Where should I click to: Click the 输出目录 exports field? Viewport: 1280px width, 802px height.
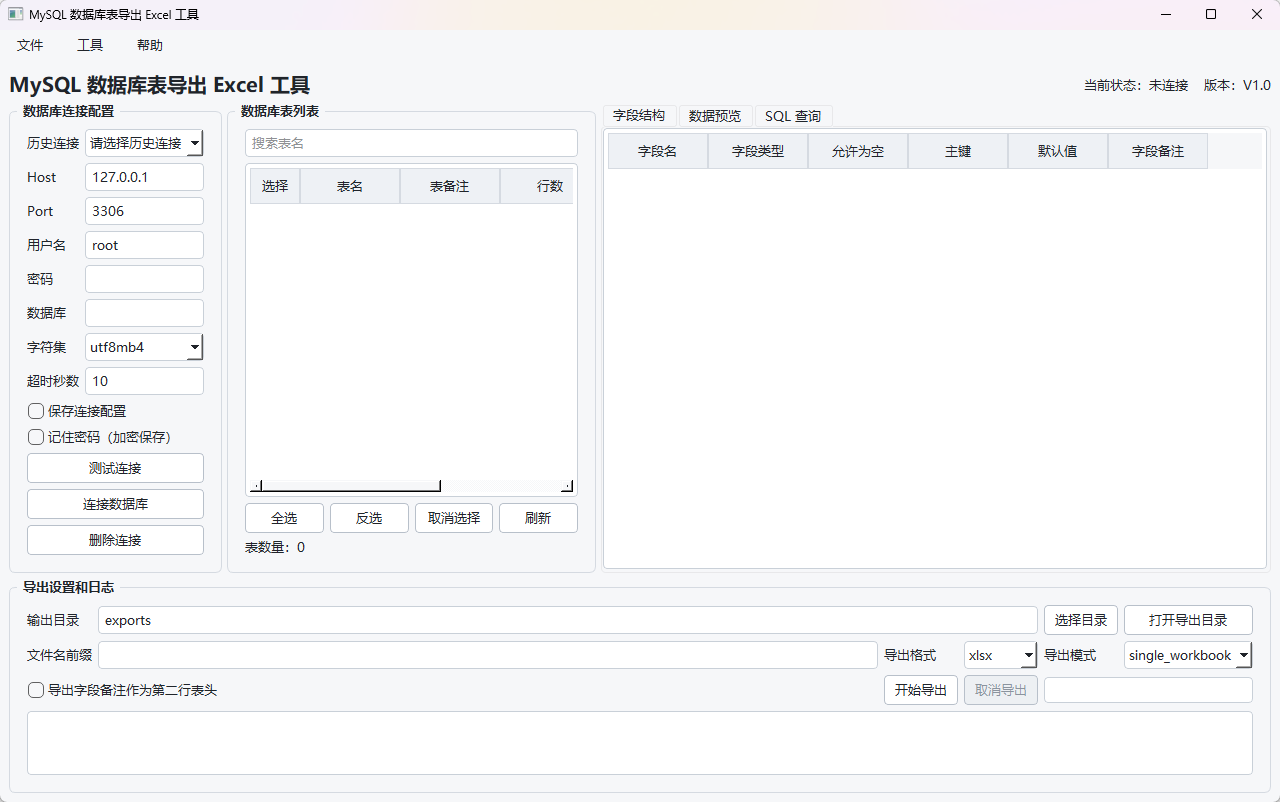568,620
